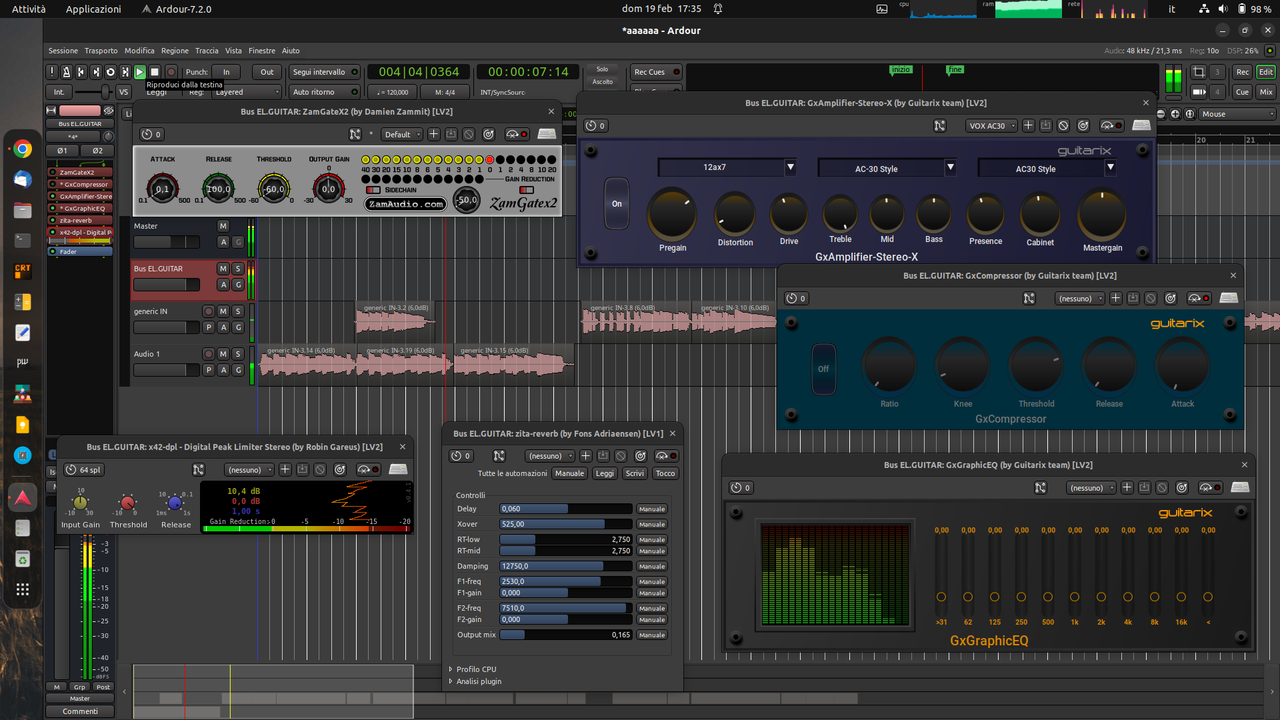Viewport: 1280px width, 720px height.
Task: Switch to the Mix window button
Action: pyautogui.click(x=1266, y=91)
